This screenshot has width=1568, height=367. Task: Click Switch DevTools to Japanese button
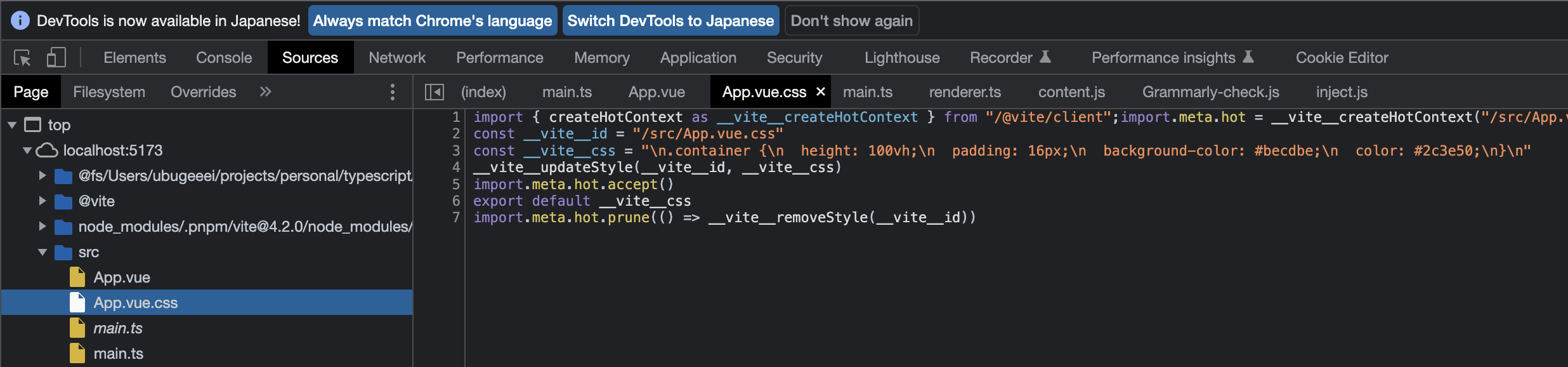[670, 20]
